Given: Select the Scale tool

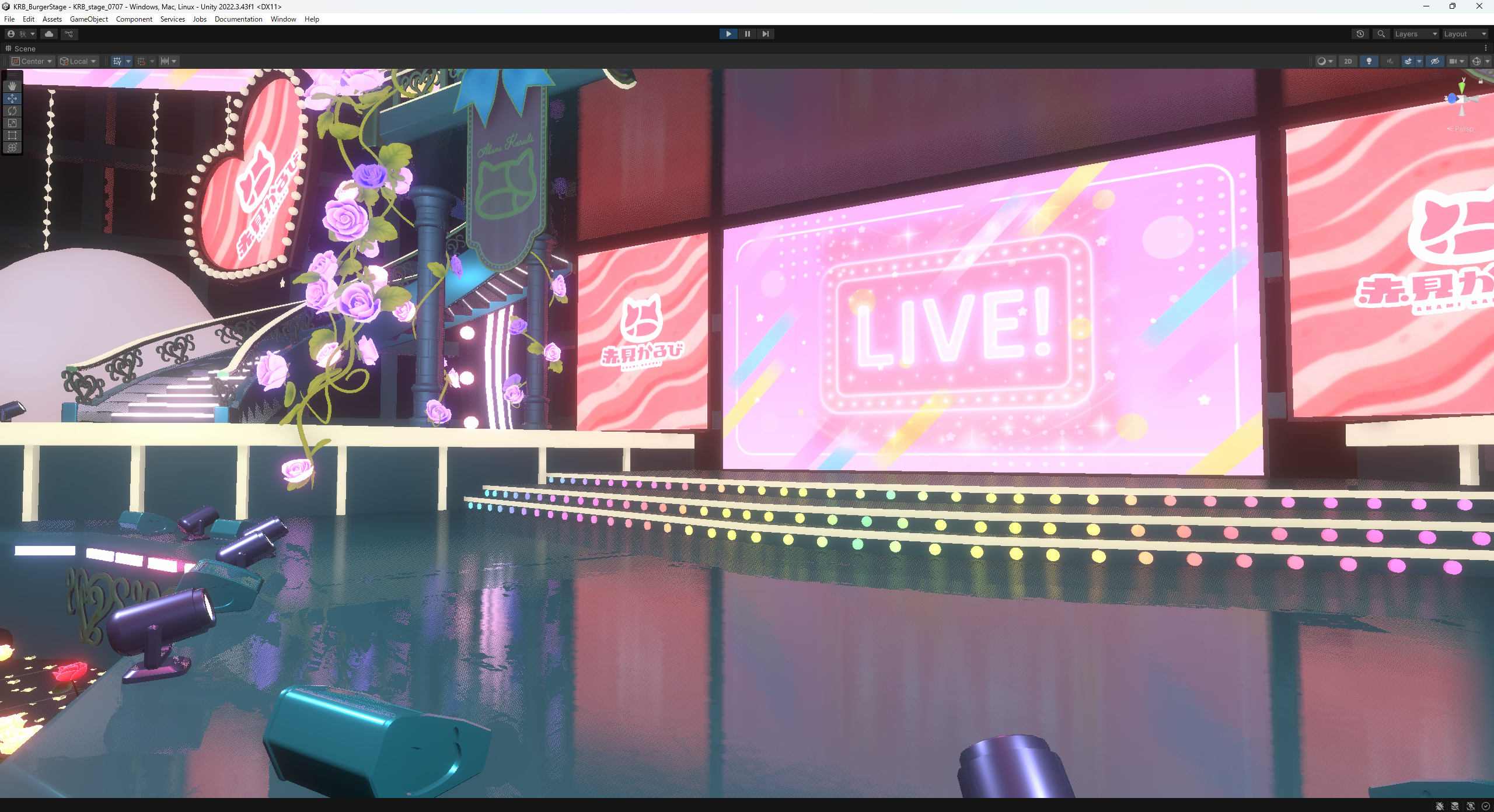Looking at the screenshot, I should point(12,123).
